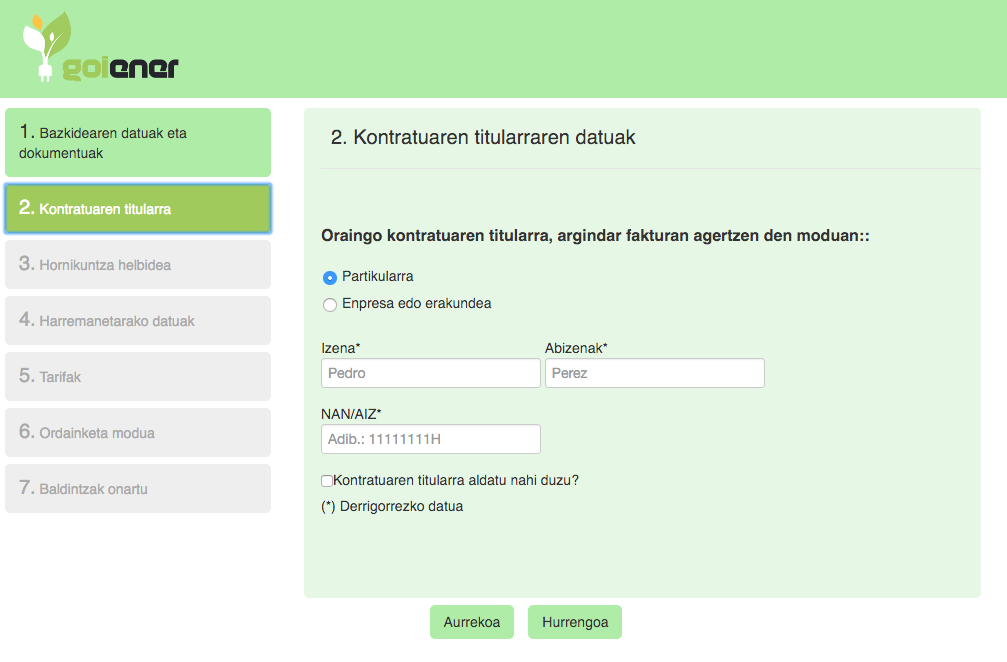Image resolution: width=1007 pixels, height=662 pixels.
Task: Select the Partikularra radio button
Action: [x=330, y=277]
